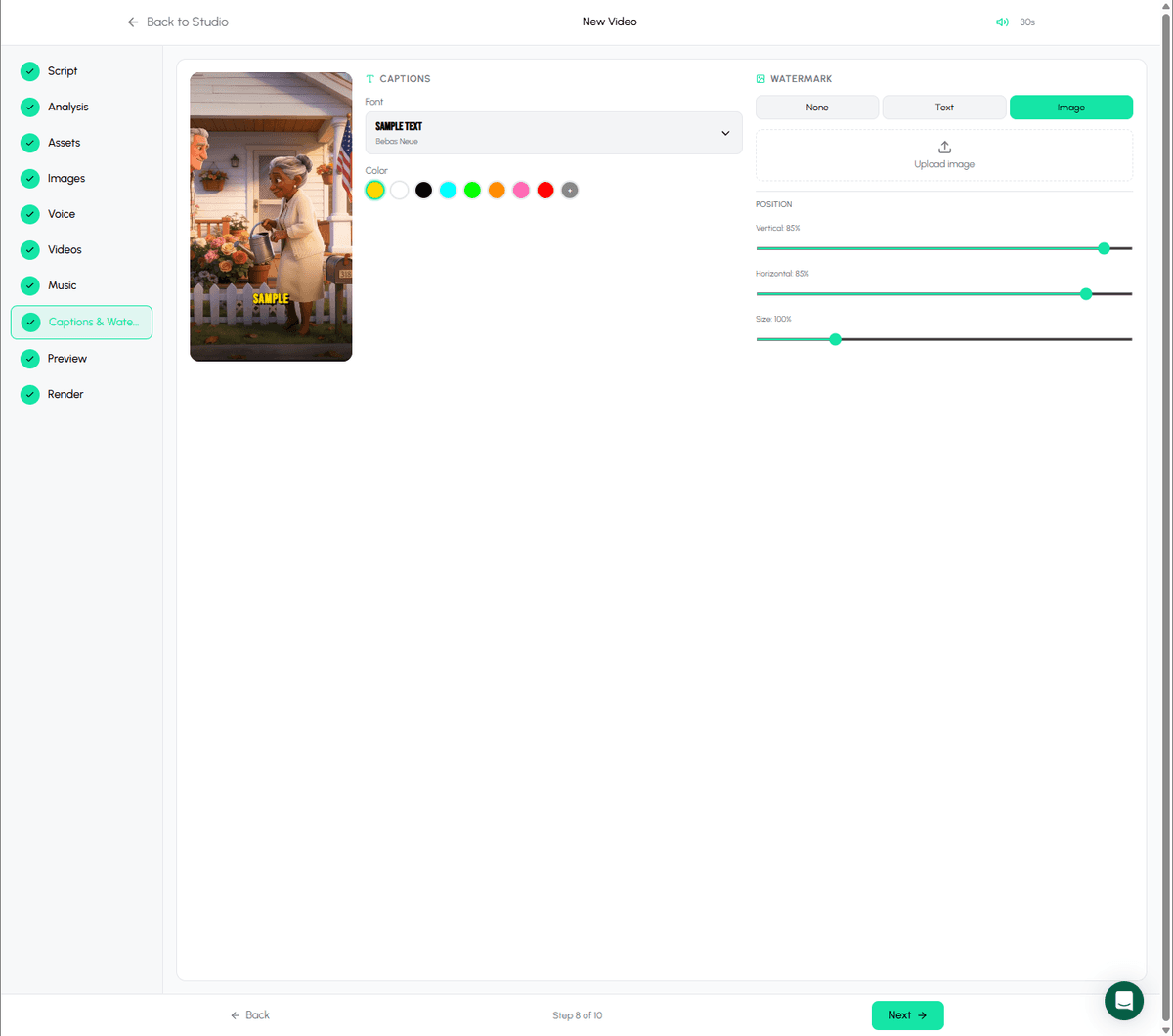Click the checkmark icon beside Music

click(x=30, y=285)
